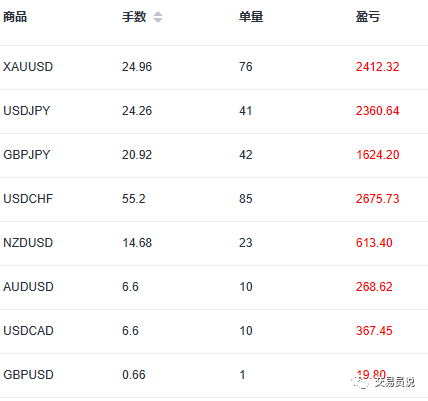Open the AUDUSD entry
Image resolution: width=428 pixels, height=401 pixels.
pos(28,287)
